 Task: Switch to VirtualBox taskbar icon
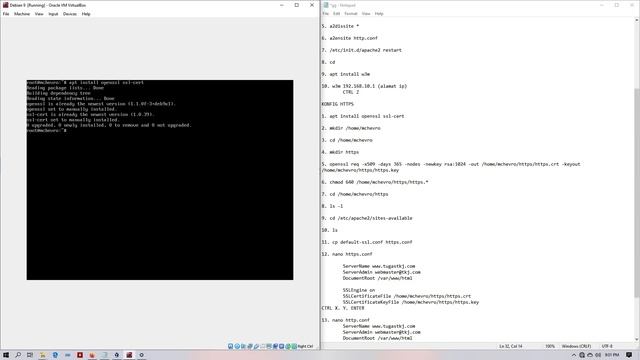pos(129,355)
